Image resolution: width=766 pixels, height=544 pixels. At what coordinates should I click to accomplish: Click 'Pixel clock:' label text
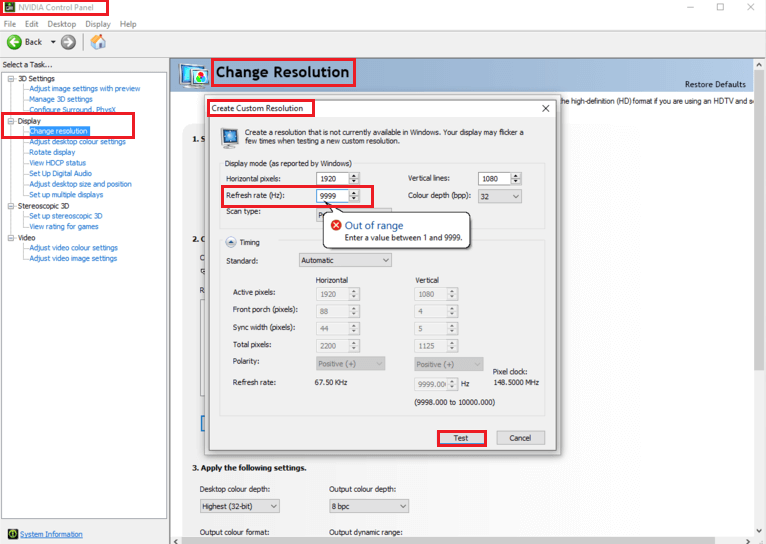pyautogui.click(x=510, y=372)
